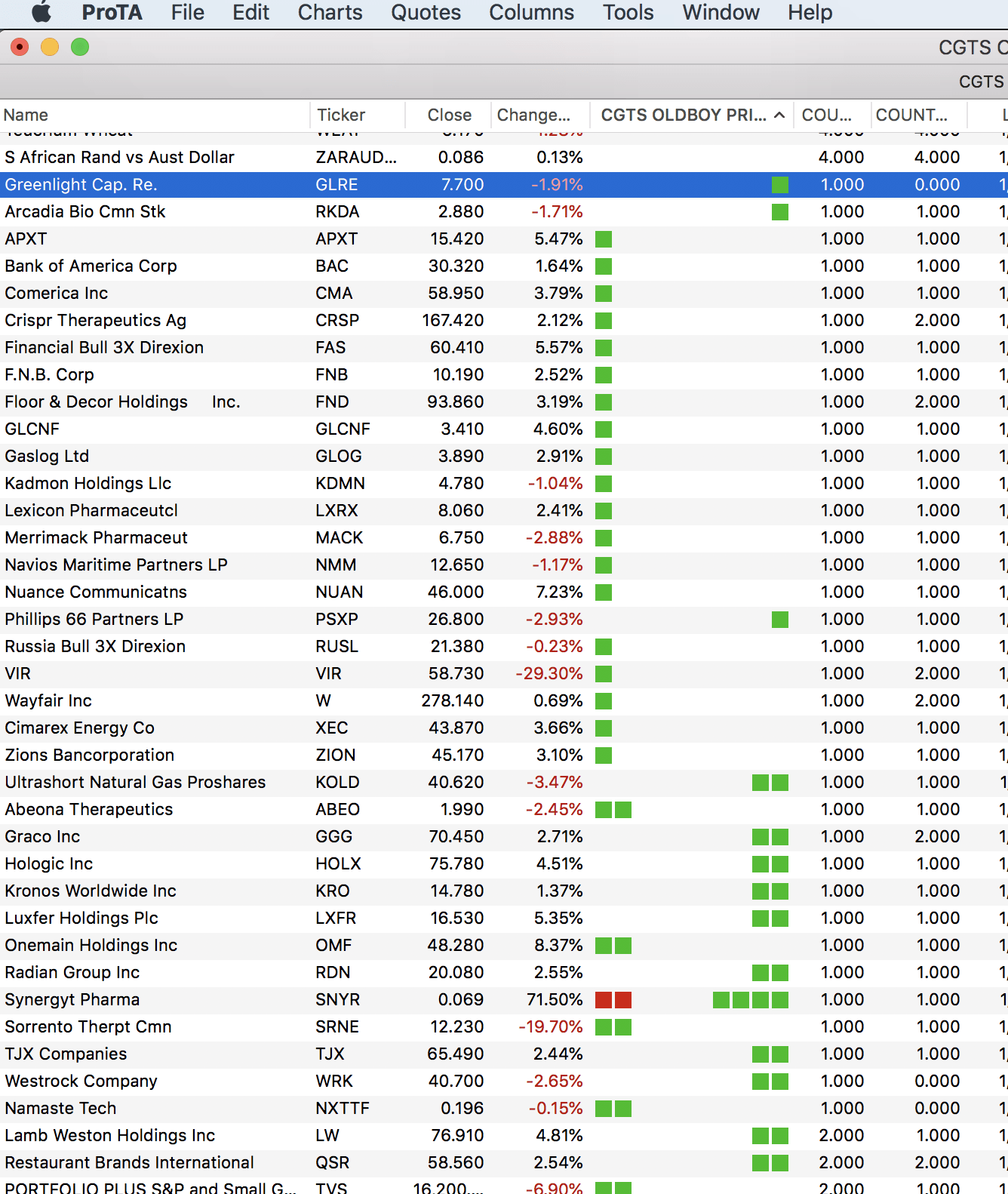Select Restaurant Brands International row
Screen dimensions: 1008x1194
[504, 1163]
